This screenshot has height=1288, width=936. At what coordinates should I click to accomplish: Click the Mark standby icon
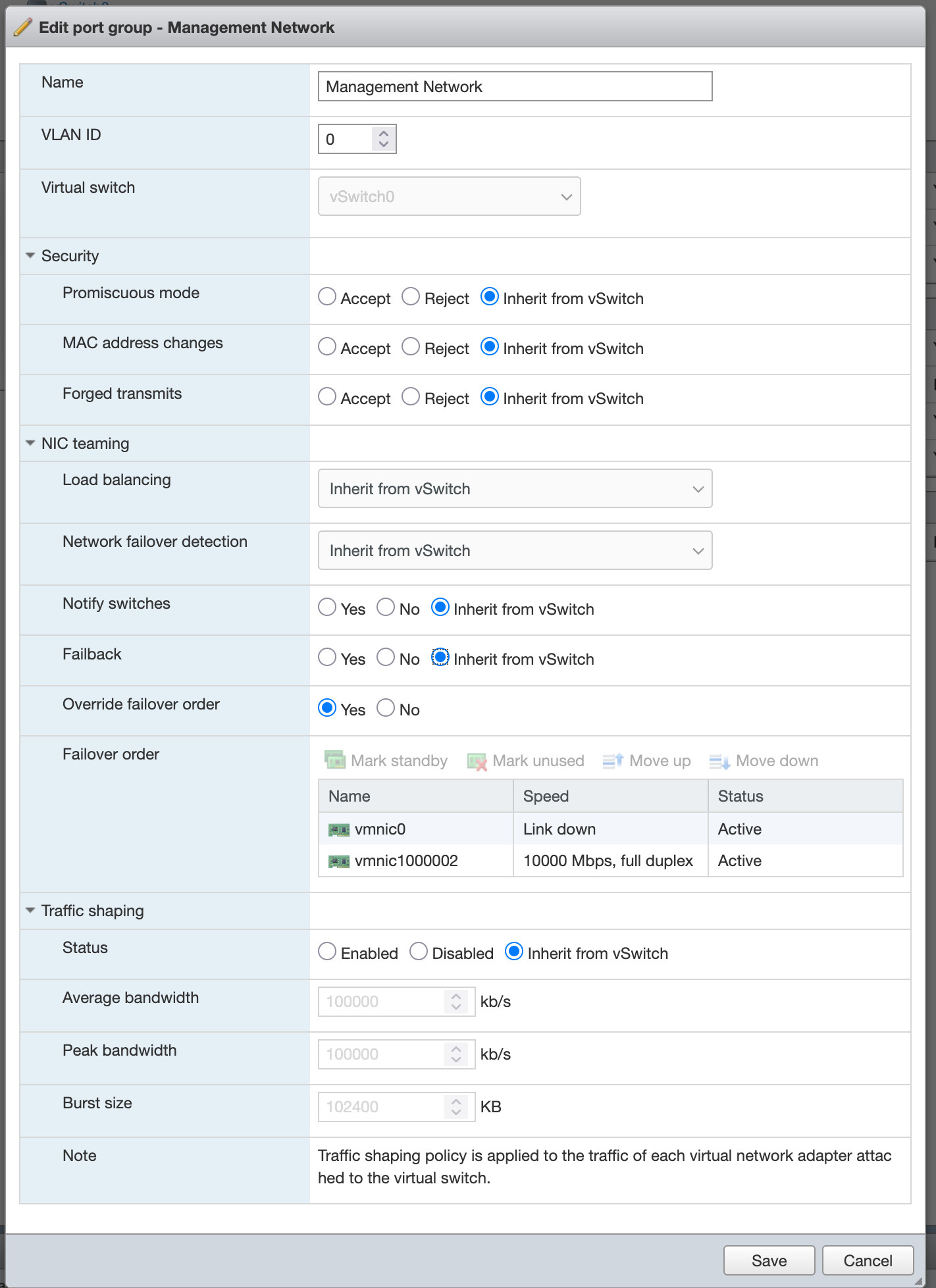(335, 760)
